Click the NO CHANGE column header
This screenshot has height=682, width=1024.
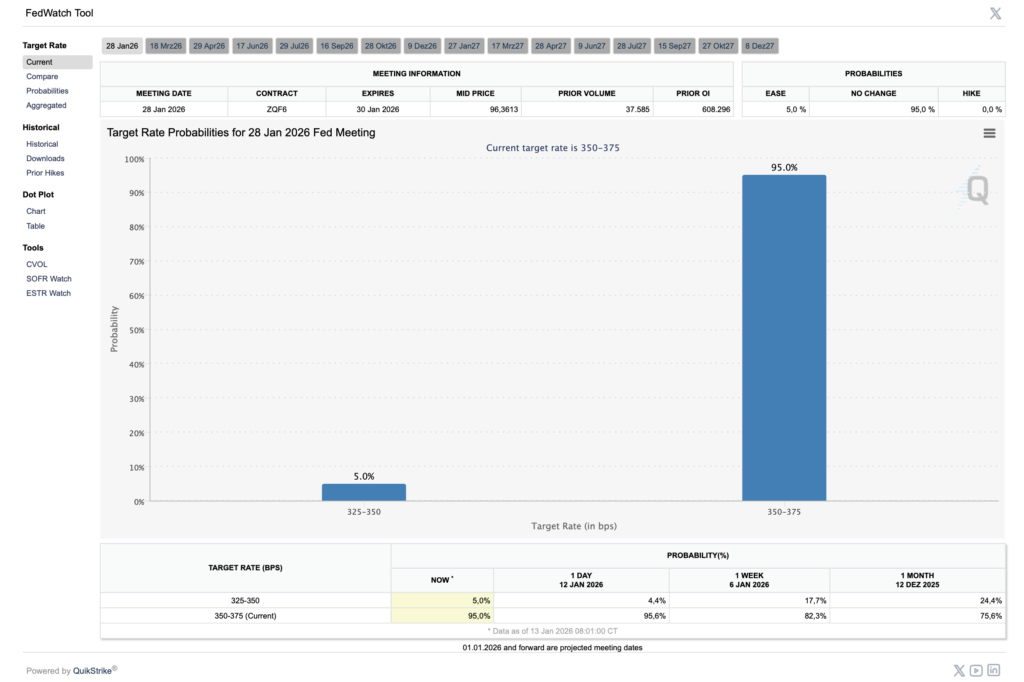873,93
